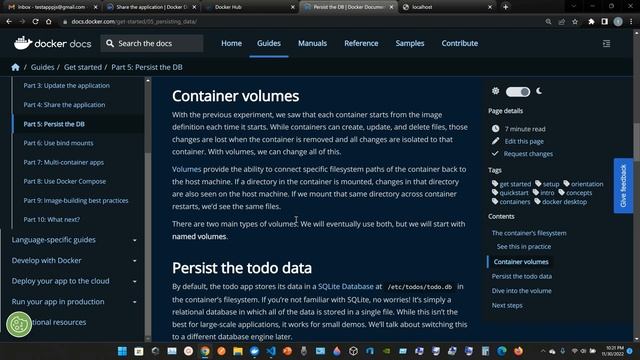Click the search magnifier icon

tap(110, 43)
